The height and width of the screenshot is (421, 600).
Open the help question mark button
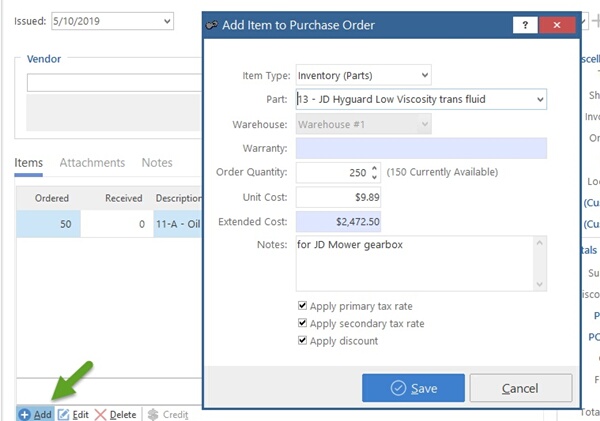point(525,25)
